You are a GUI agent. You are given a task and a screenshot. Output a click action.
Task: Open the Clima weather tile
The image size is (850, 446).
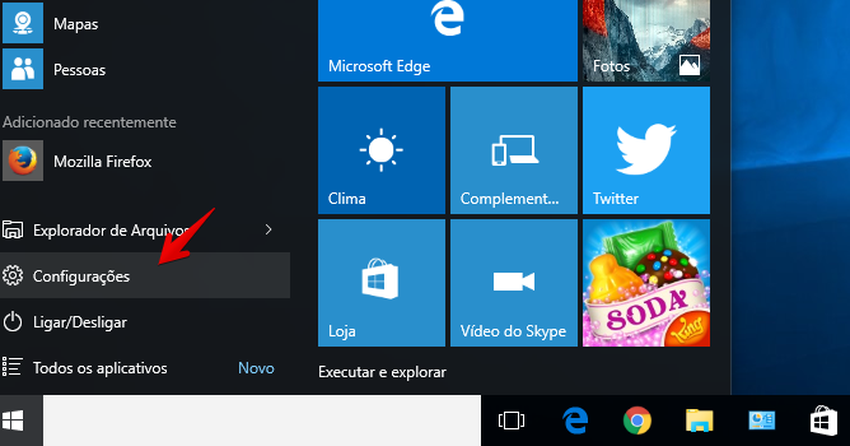click(x=382, y=150)
